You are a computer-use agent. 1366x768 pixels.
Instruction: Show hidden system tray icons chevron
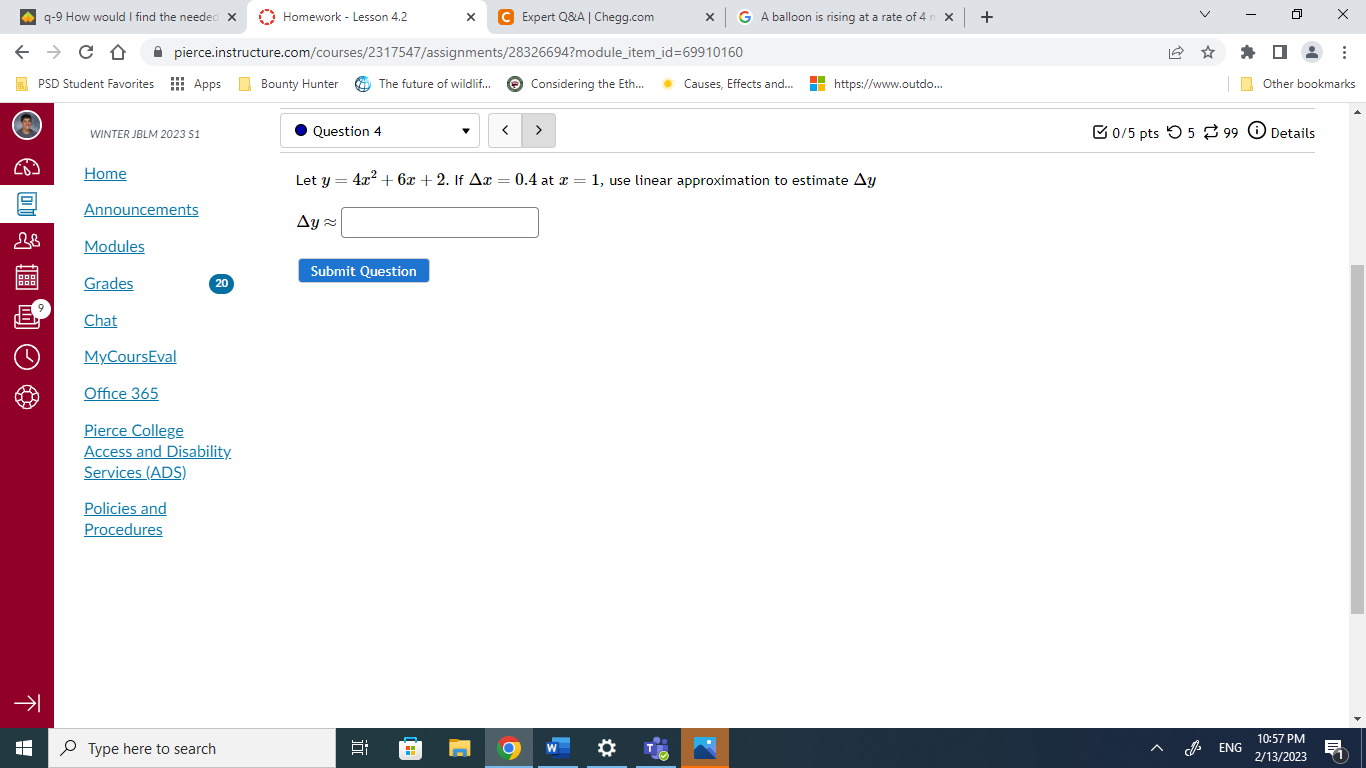(1157, 748)
